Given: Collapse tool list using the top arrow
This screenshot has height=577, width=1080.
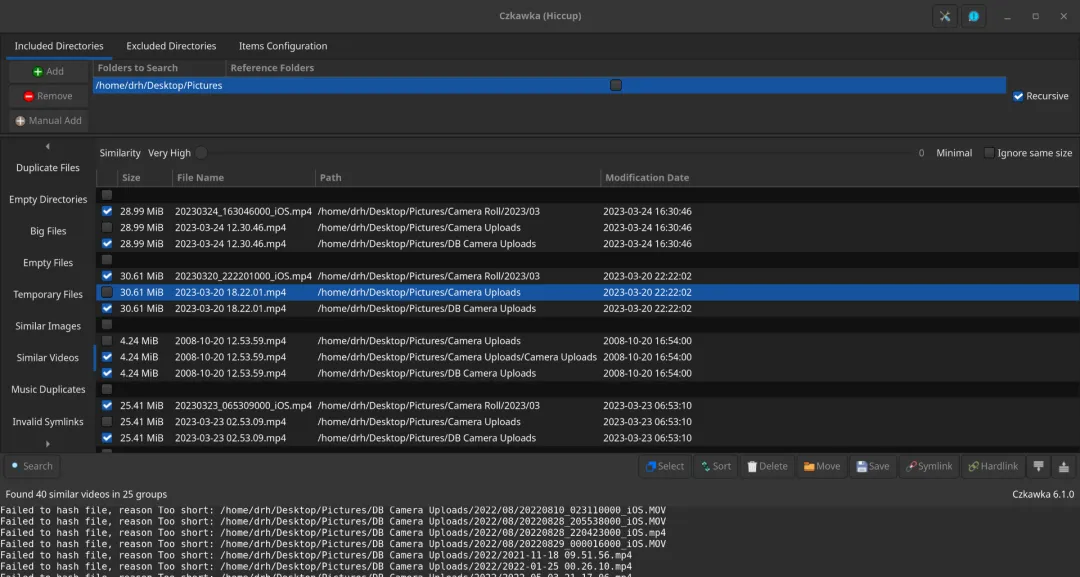Looking at the screenshot, I should point(48,146).
